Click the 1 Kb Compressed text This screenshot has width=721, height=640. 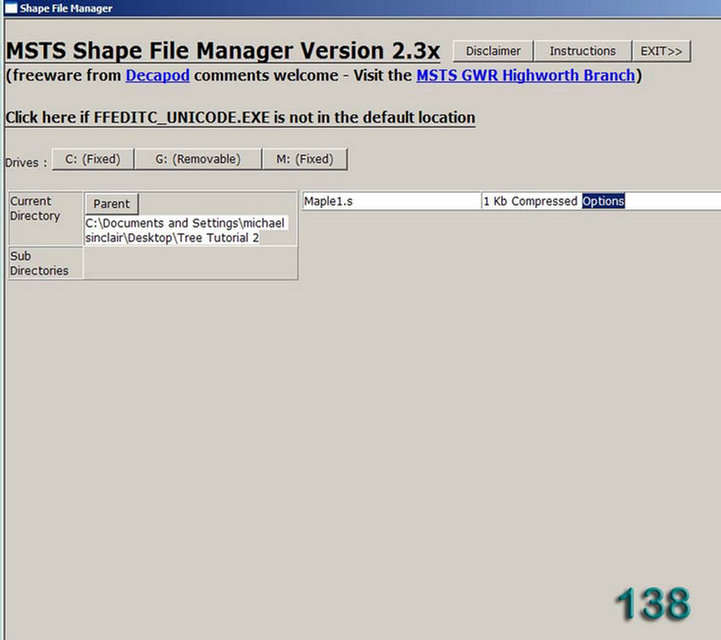point(530,201)
